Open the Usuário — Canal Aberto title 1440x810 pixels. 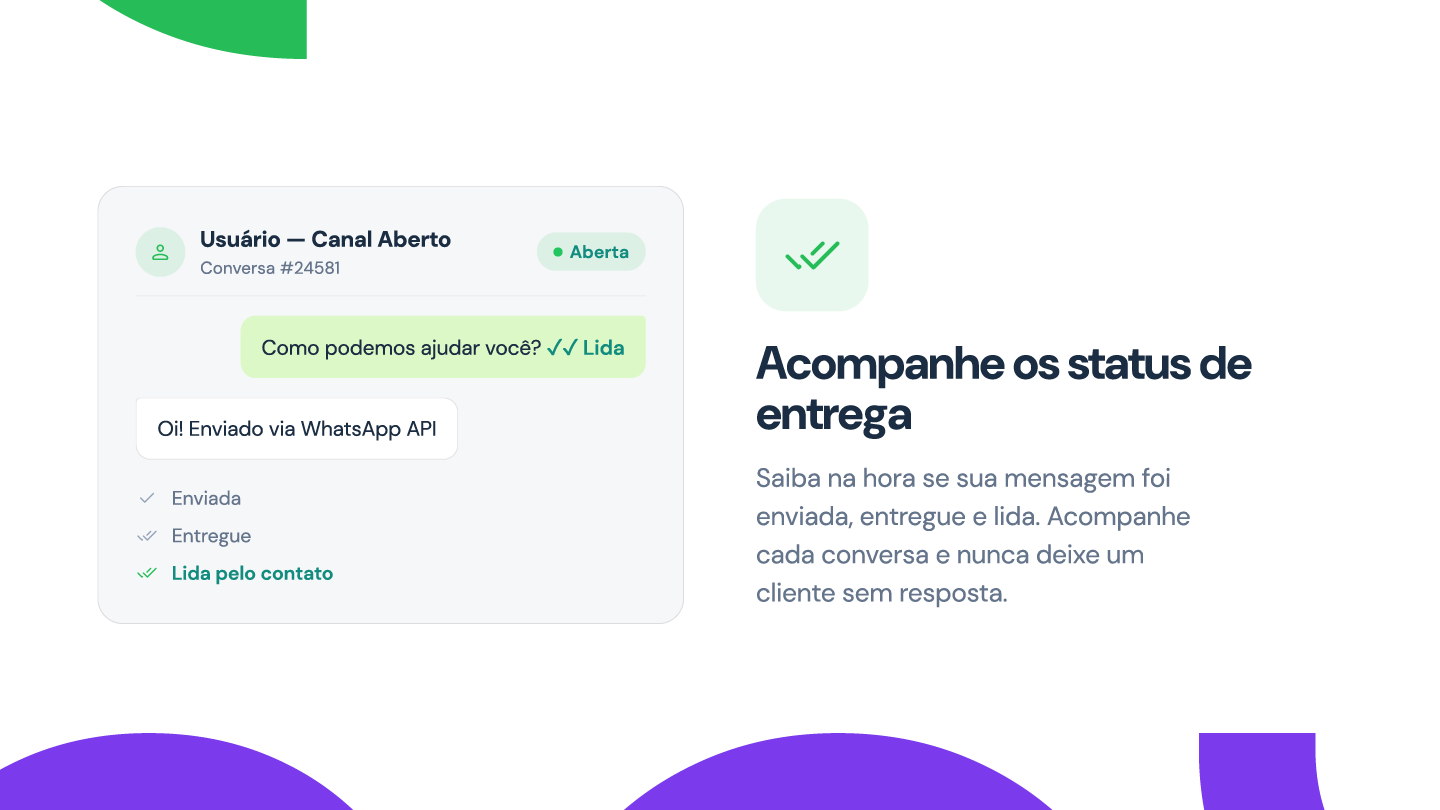[x=325, y=239]
